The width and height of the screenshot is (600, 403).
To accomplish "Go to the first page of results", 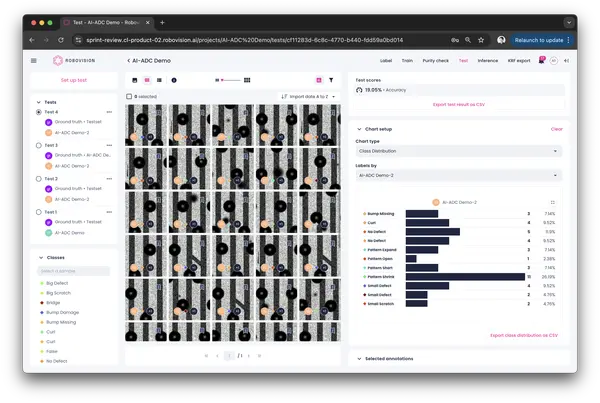I will (x=206, y=356).
